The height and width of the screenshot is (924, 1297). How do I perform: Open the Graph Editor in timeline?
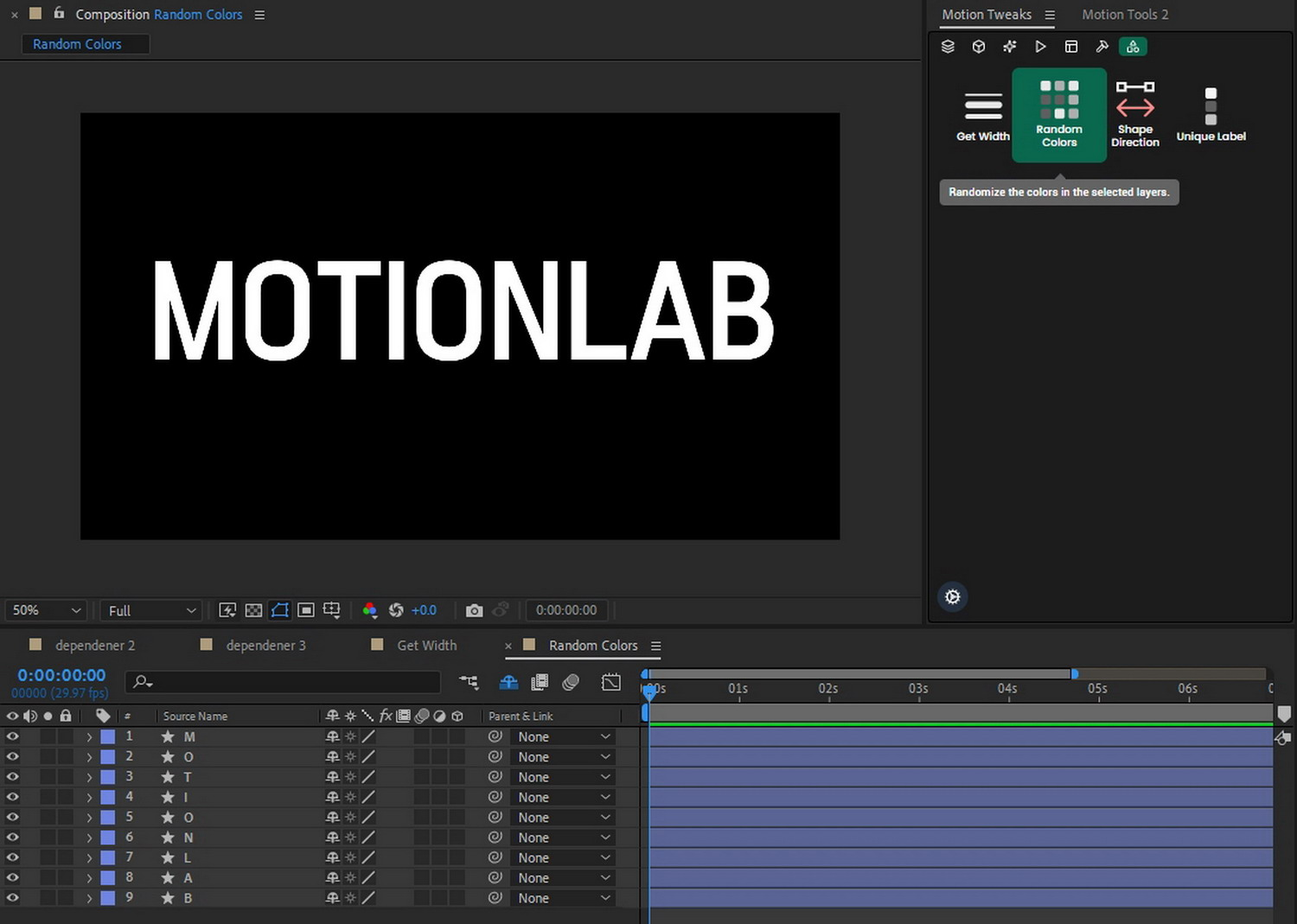tap(610, 682)
